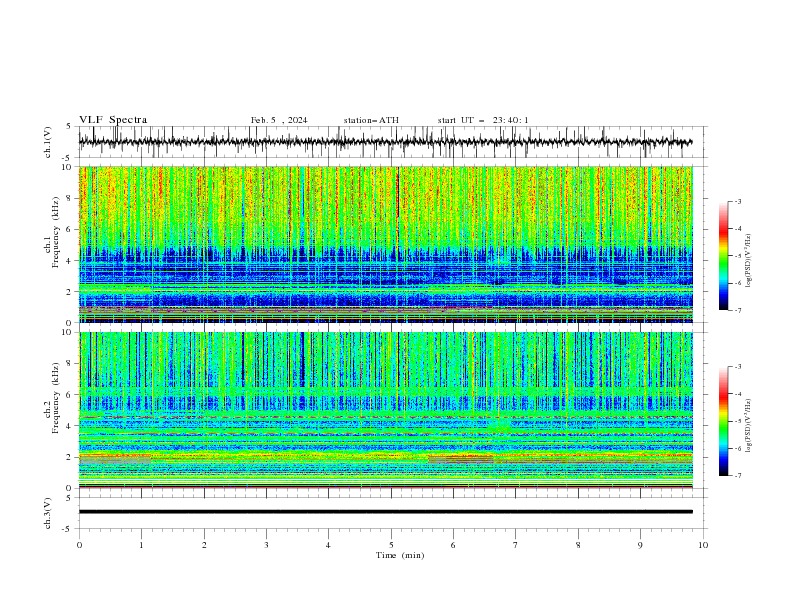
Task: Click the ch.1 frequency tick "2"
Action: click(x=70, y=291)
